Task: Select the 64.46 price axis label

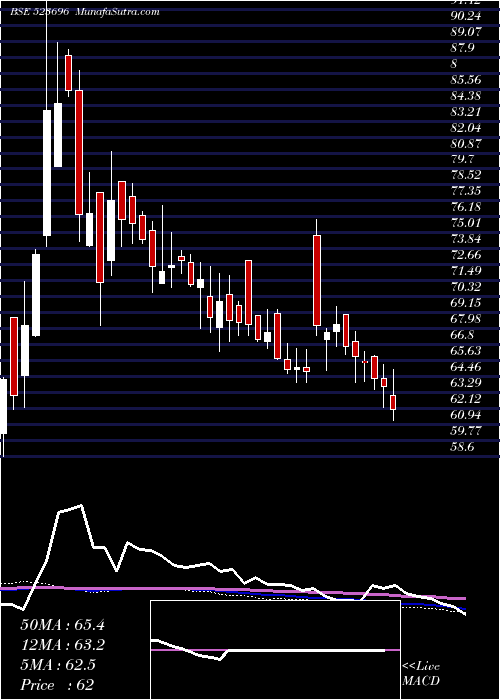Action: coord(466,367)
